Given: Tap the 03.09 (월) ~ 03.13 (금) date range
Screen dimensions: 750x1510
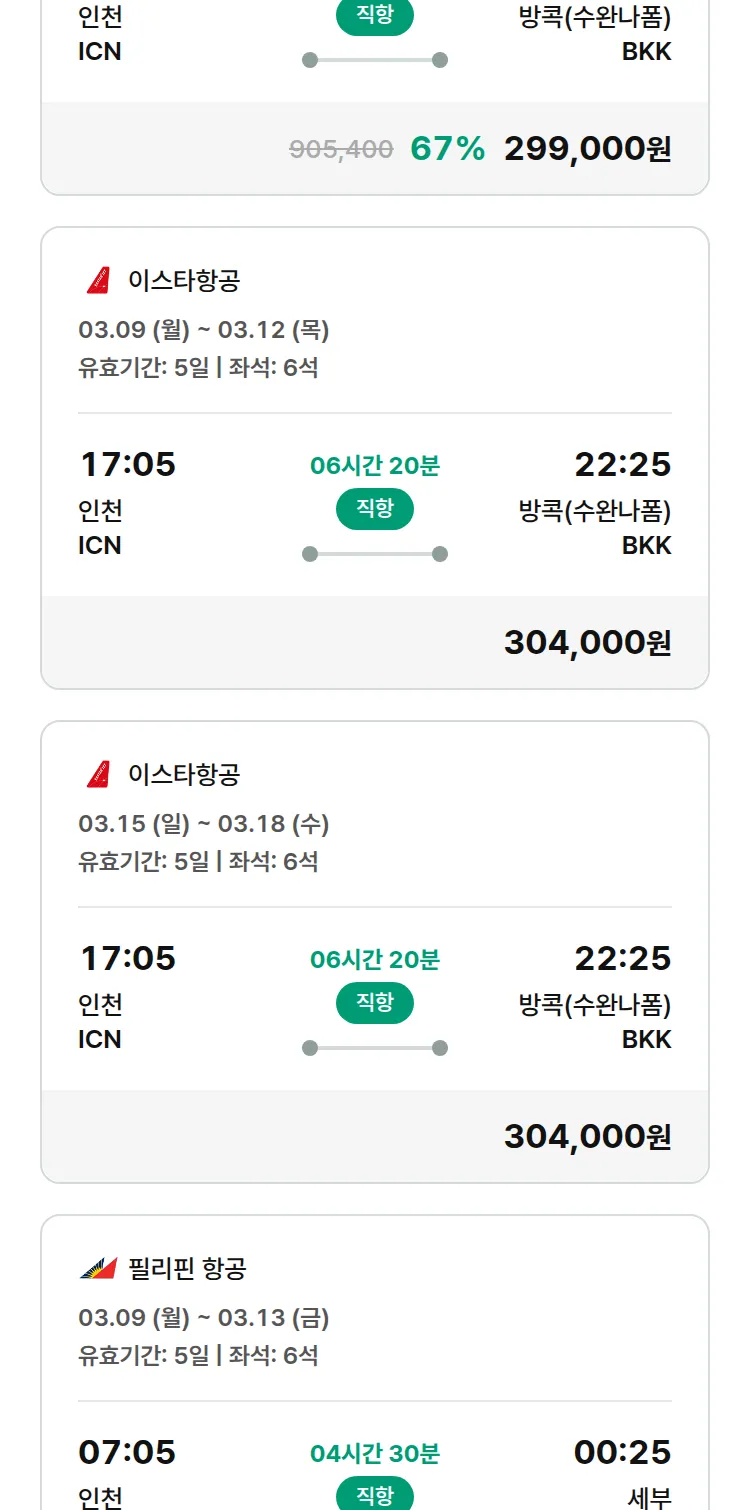Looking at the screenshot, I should pyautogui.click(x=204, y=1318).
